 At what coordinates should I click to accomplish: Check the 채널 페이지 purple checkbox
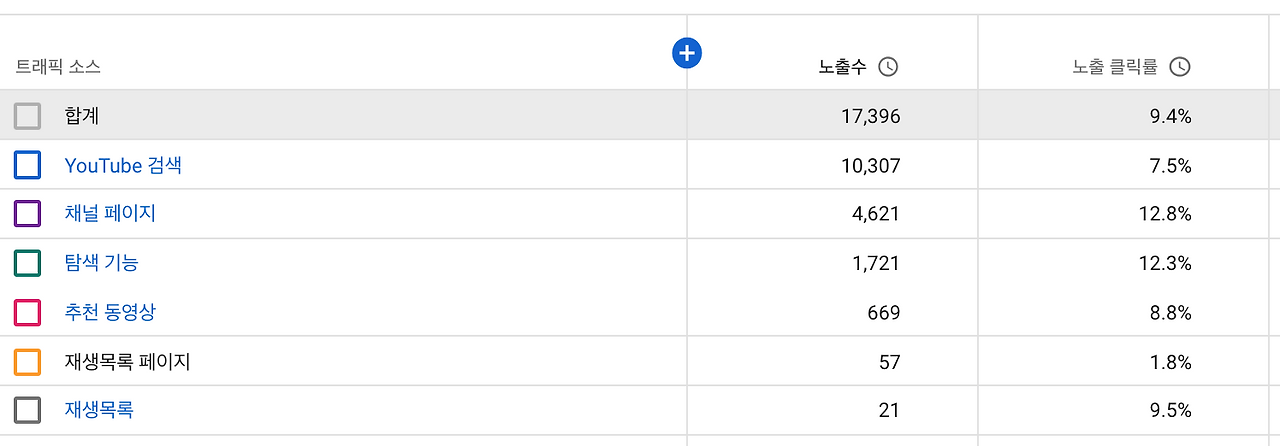28,214
